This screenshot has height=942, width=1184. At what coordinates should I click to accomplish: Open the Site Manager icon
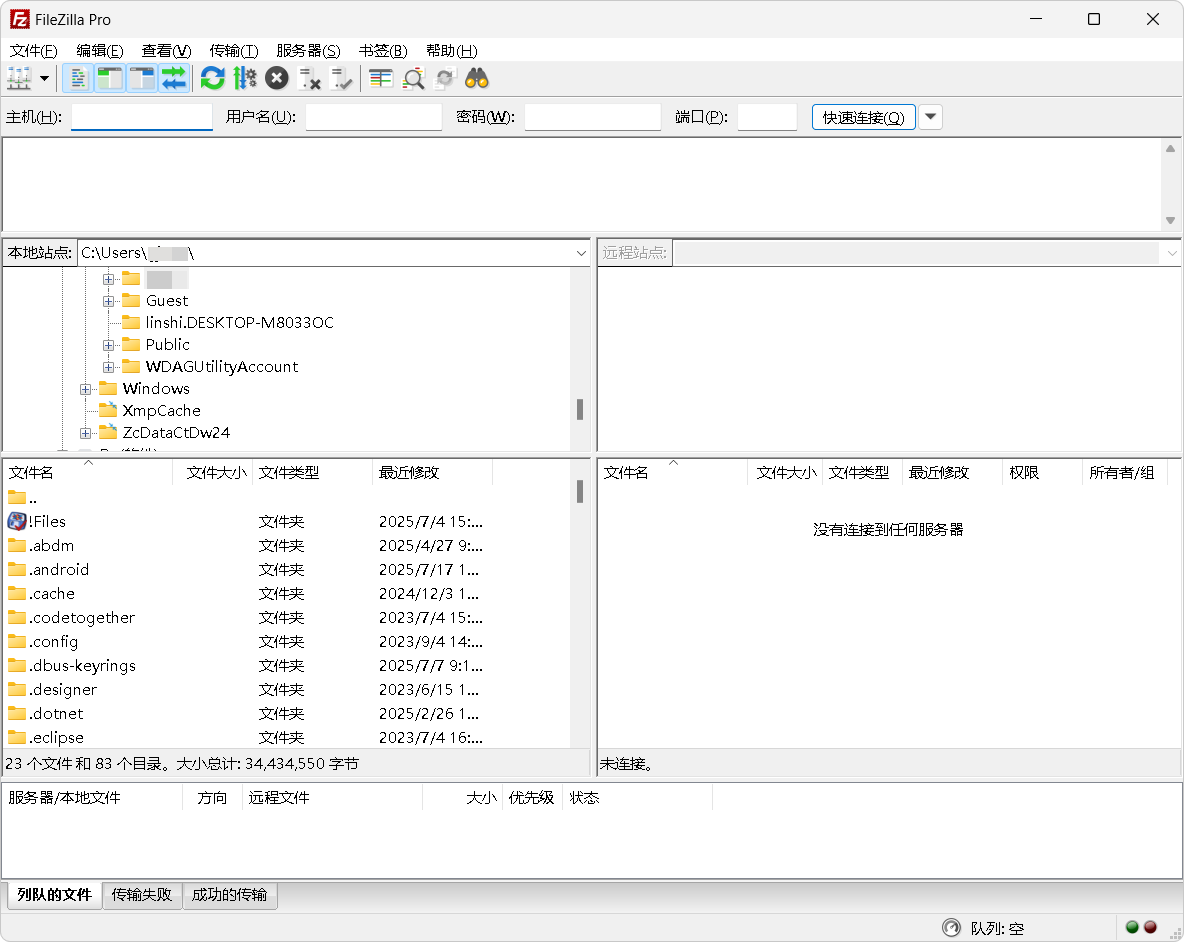(x=19, y=78)
